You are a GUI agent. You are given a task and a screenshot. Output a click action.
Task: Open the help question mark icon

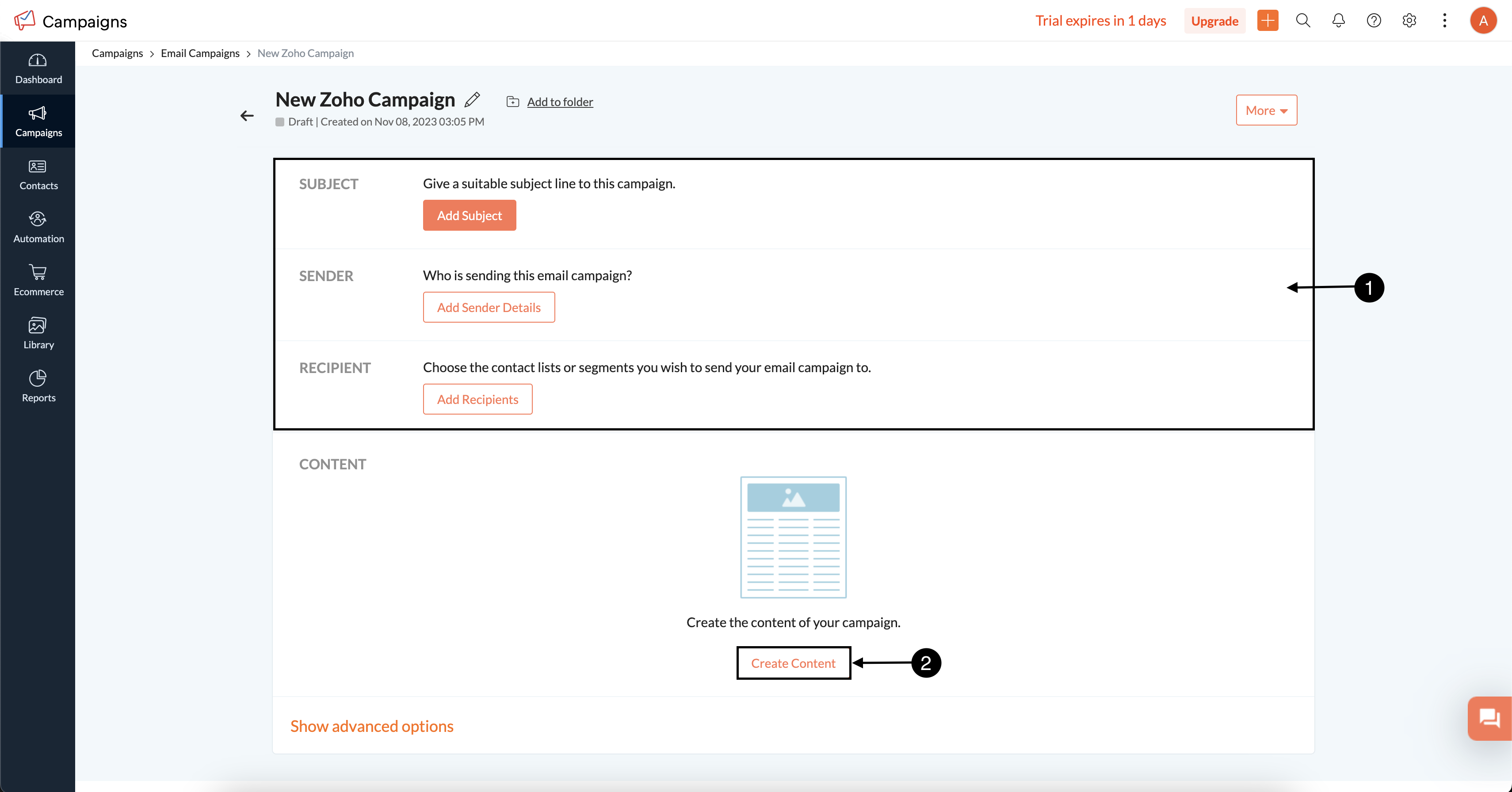(1374, 20)
